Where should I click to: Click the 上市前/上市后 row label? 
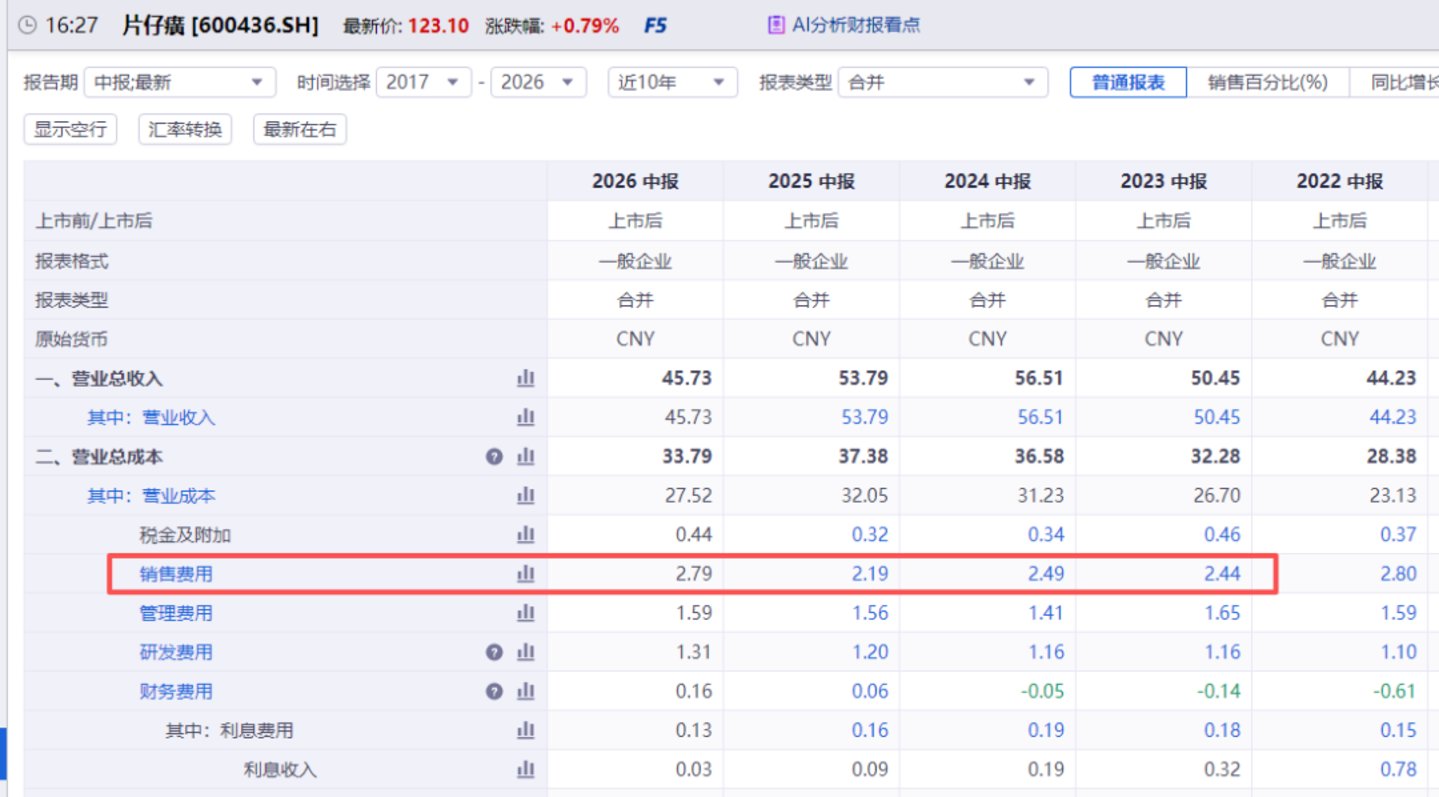[x=94, y=222]
